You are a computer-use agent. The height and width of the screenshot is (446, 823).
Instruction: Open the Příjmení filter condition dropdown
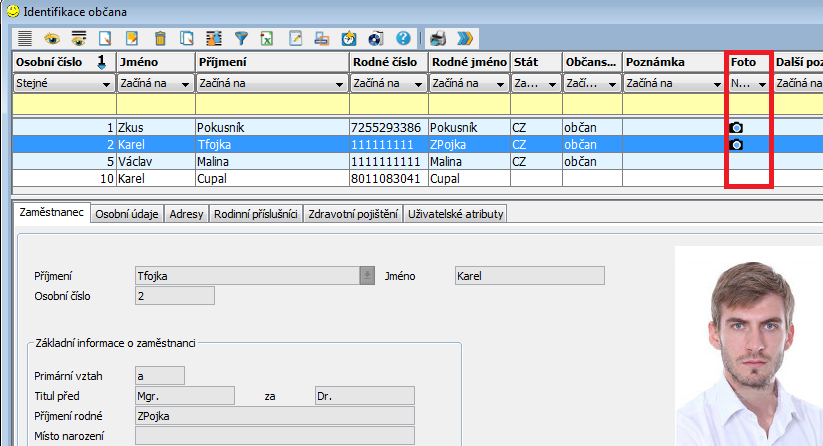click(341, 85)
